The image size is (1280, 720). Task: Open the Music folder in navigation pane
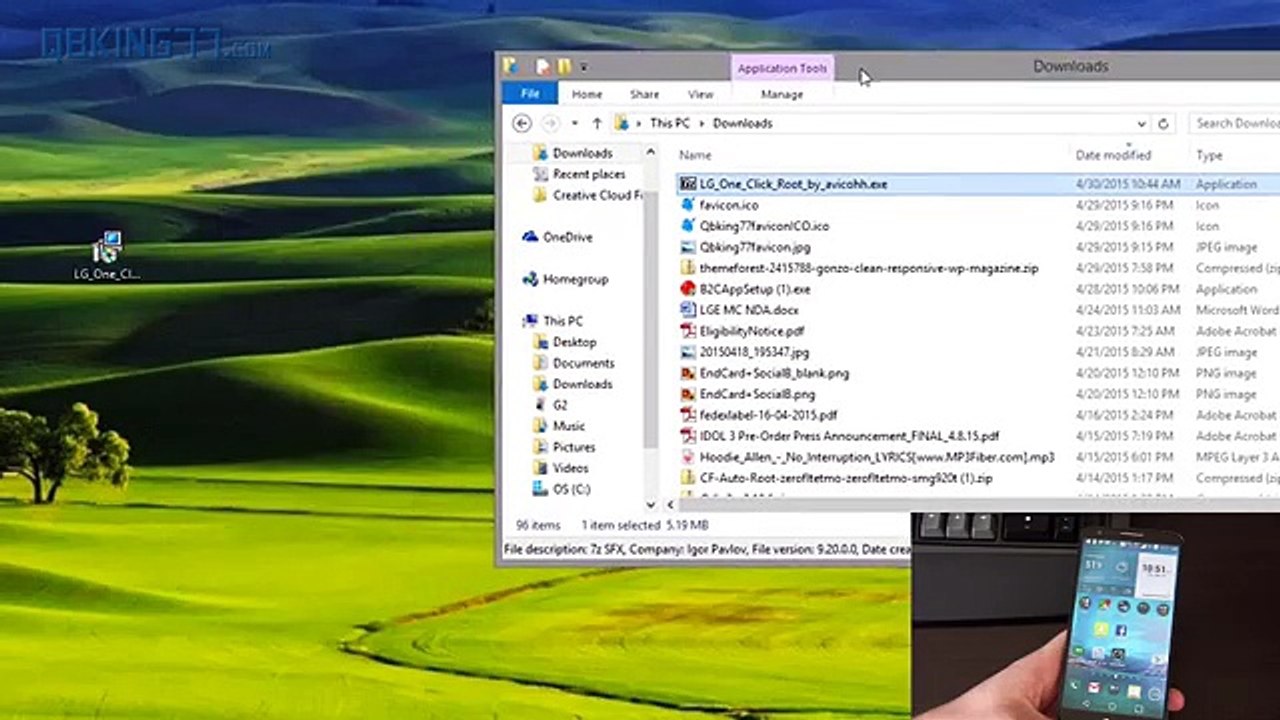click(x=559, y=426)
